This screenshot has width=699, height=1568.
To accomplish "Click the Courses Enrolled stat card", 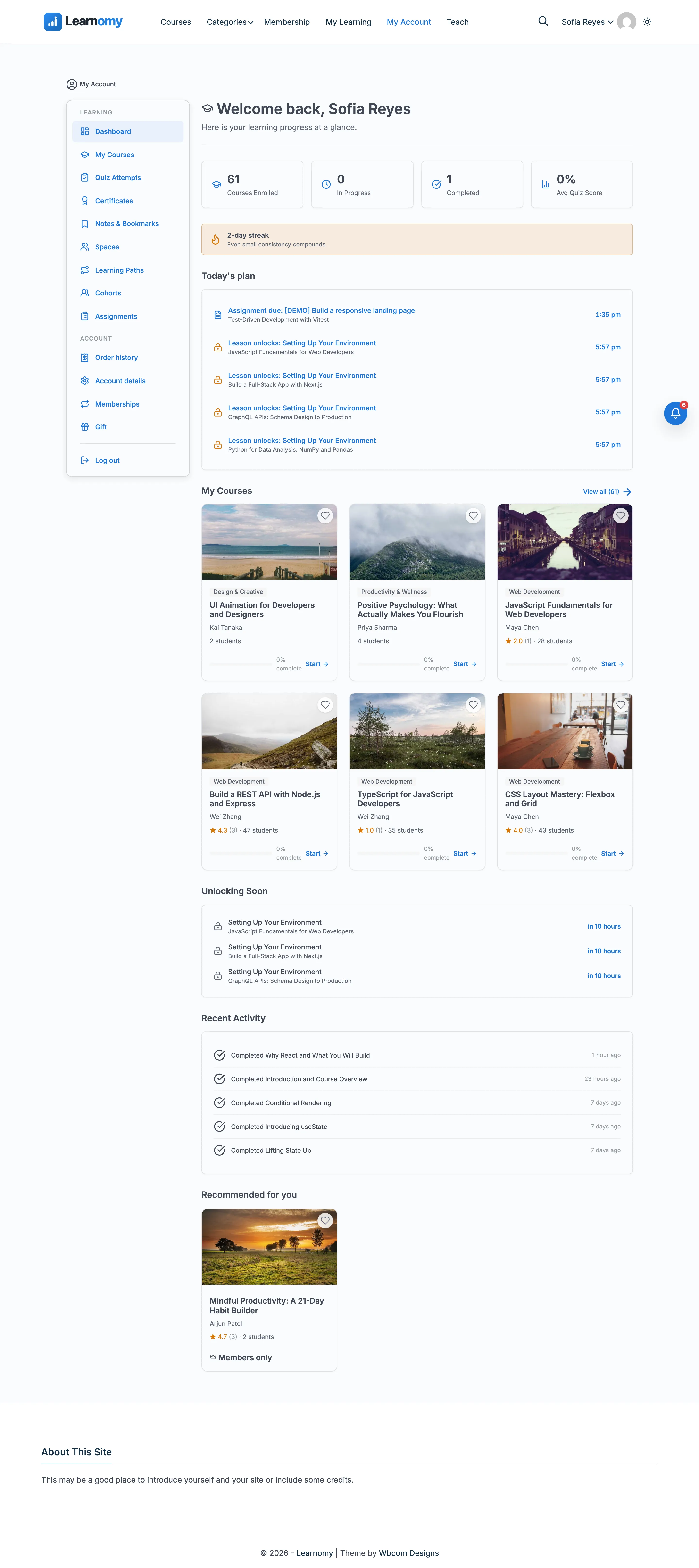I will (252, 184).
